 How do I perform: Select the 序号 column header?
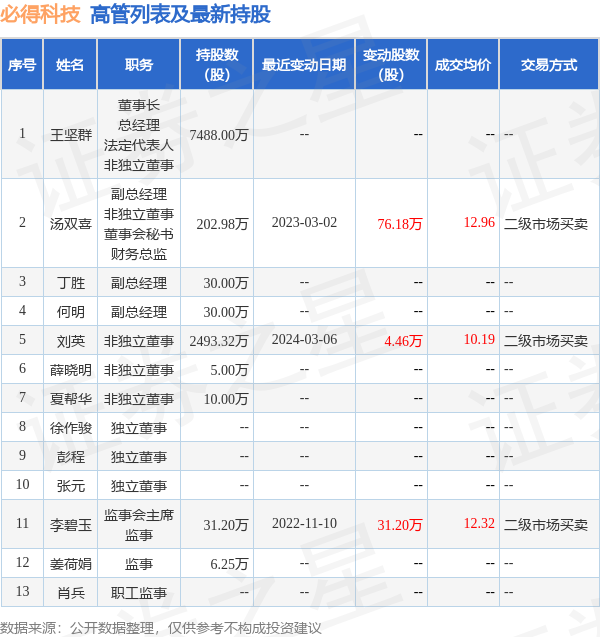(22, 64)
